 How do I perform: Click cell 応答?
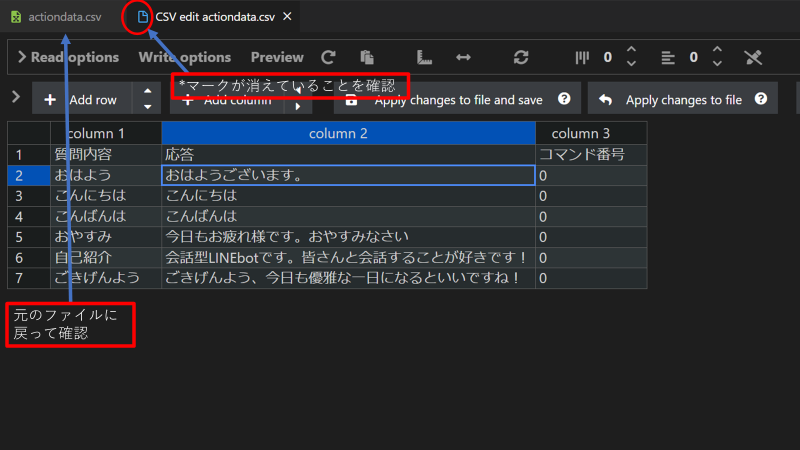pos(348,155)
